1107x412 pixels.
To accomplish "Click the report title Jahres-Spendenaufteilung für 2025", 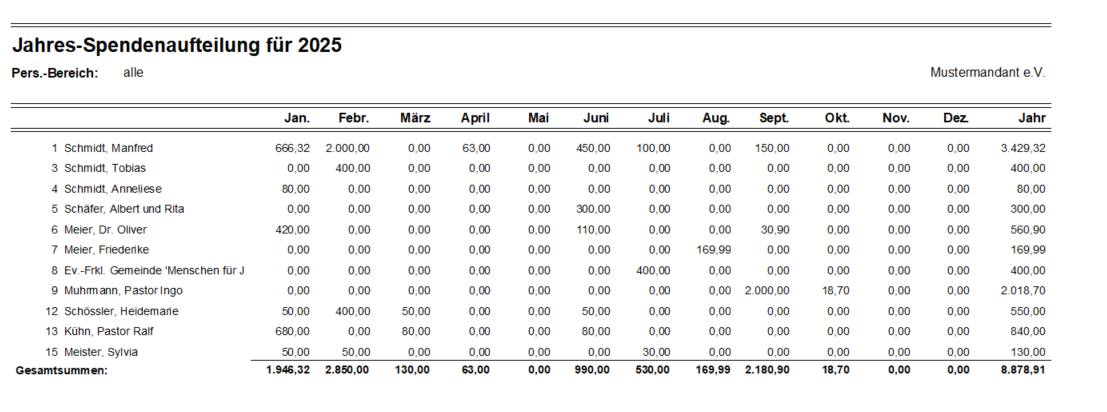I will [177, 46].
